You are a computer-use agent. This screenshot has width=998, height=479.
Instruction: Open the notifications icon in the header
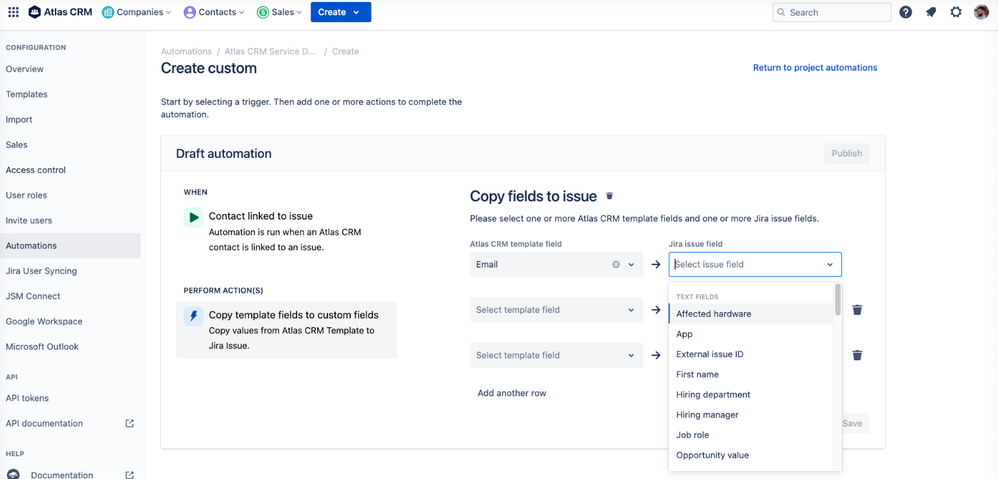[x=931, y=12]
